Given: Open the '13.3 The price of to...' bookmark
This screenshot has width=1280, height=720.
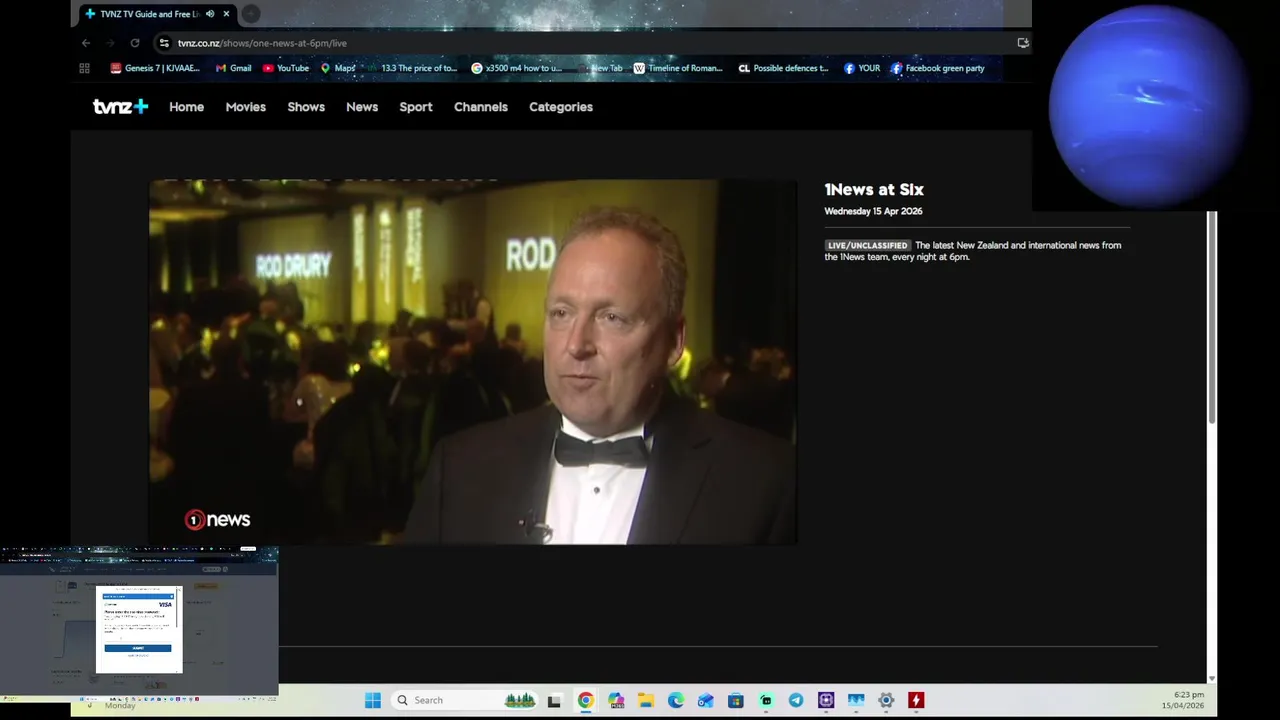Looking at the screenshot, I should click(x=412, y=68).
